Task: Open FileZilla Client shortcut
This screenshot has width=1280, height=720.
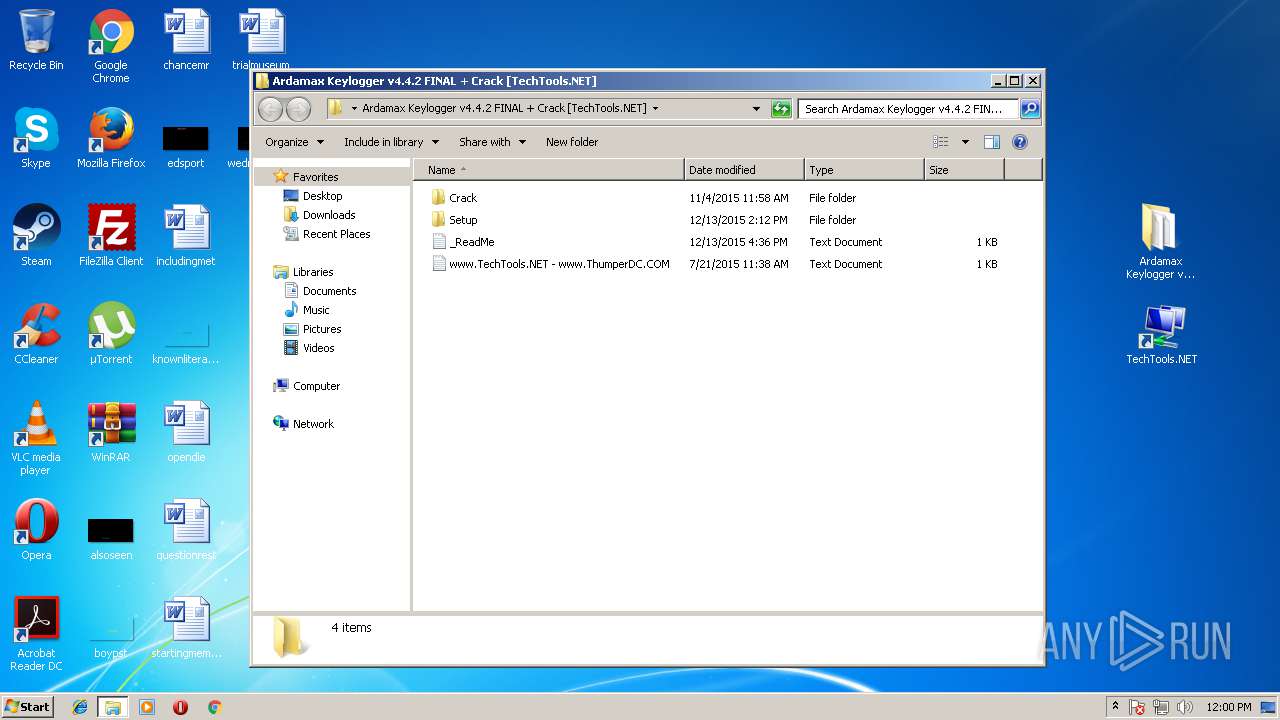Action: click(x=111, y=236)
